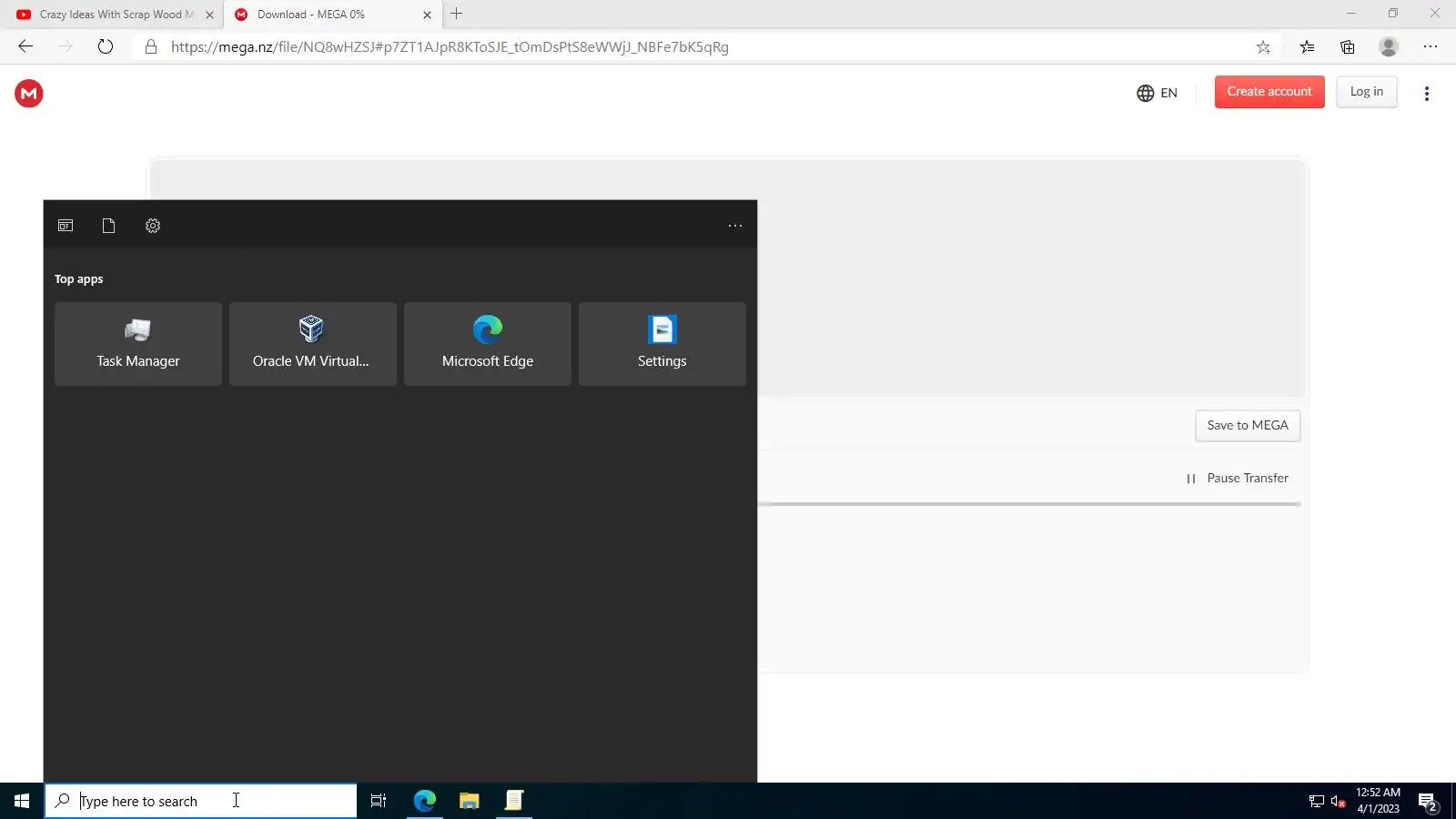Viewport: 1456px width, 819px height.
Task: Launch Oracle VM VirtualBox from Top apps
Action: point(313,344)
